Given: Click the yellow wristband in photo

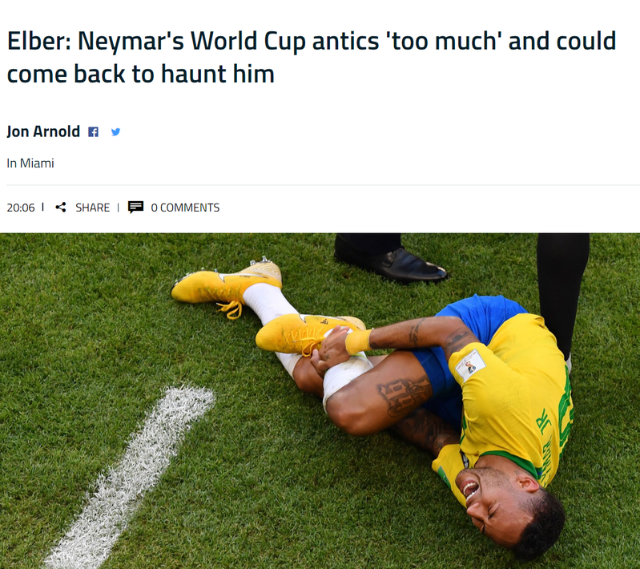Looking at the screenshot, I should (358, 341).
